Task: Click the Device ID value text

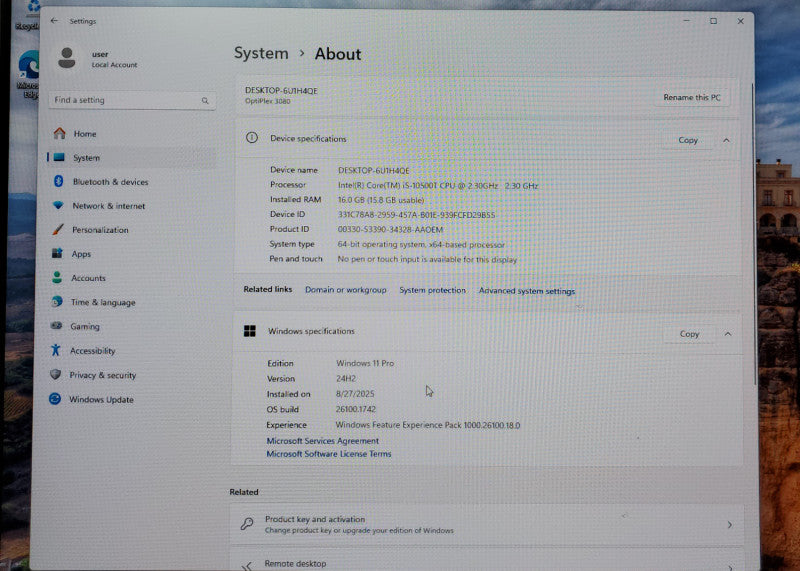Action: (416, 215)
